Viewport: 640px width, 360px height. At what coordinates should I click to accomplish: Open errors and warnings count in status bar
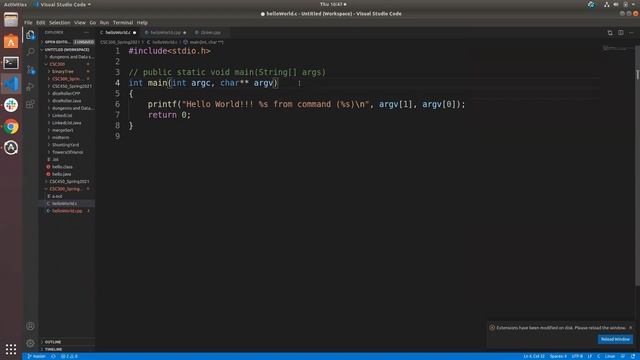click(69, 356)
